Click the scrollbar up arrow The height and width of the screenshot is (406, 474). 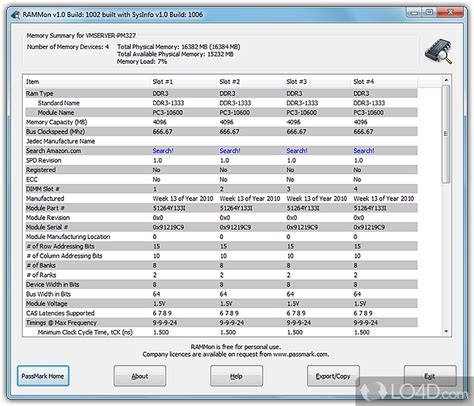point(446,80)
